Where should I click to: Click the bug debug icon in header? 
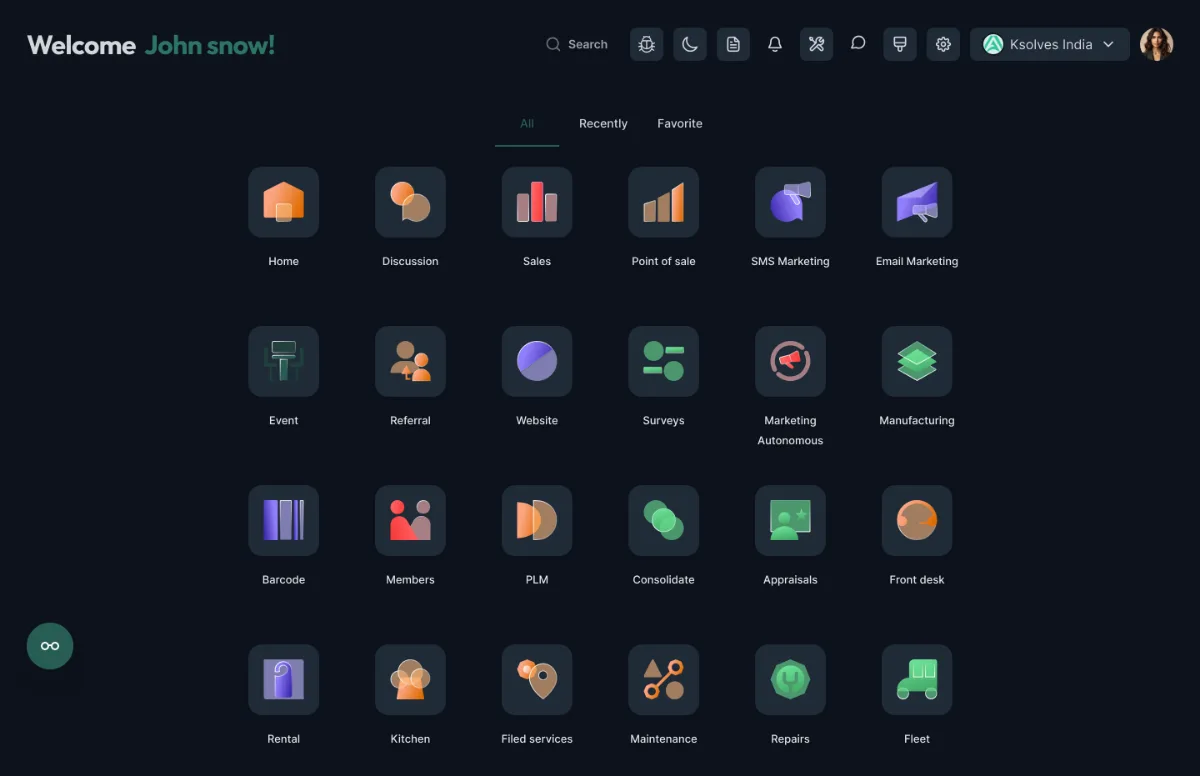pyautogui.click(x=647, y=44)
